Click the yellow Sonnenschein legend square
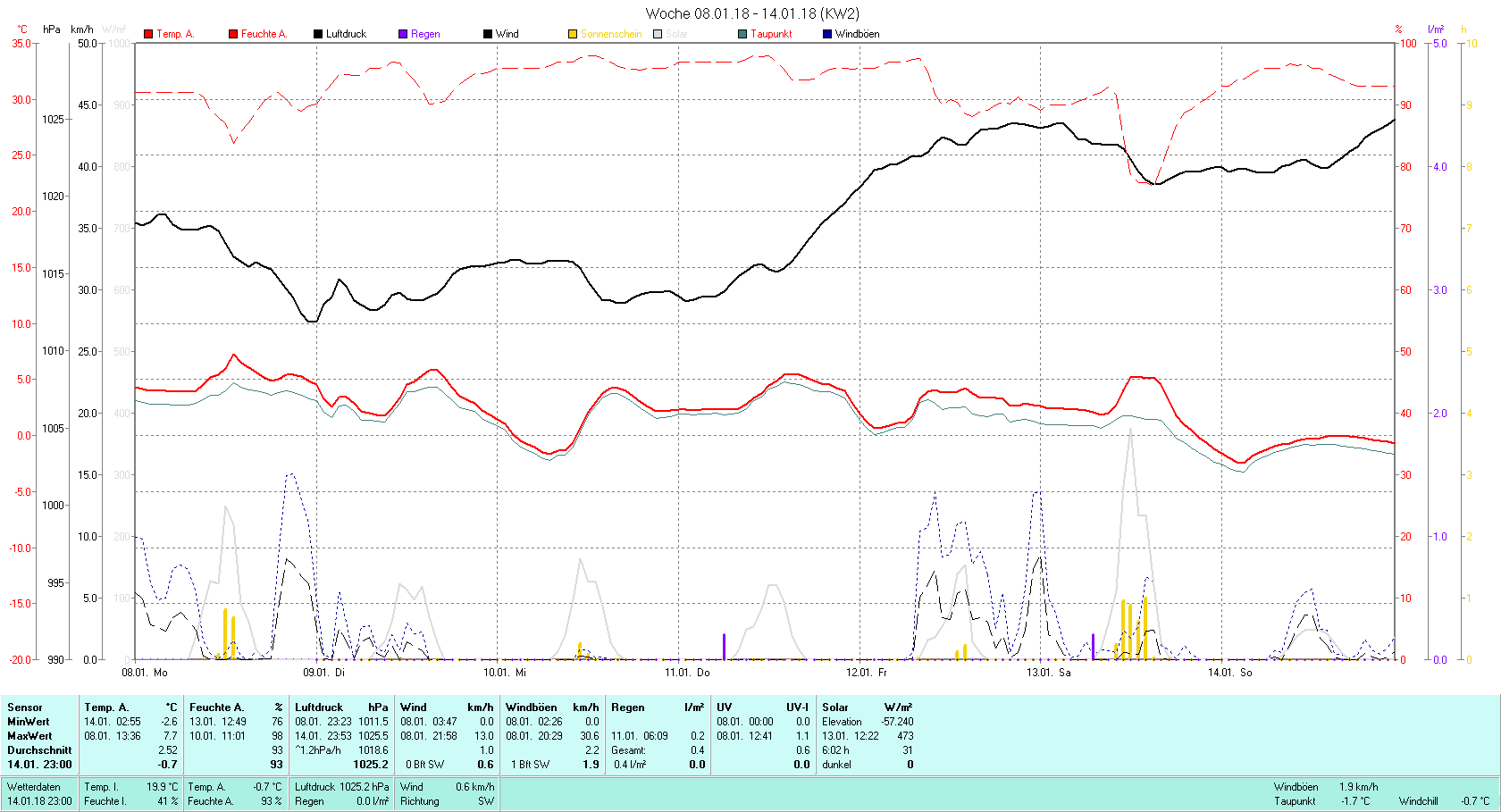The height and width of the screenshot is (812, 1501). 573,34
